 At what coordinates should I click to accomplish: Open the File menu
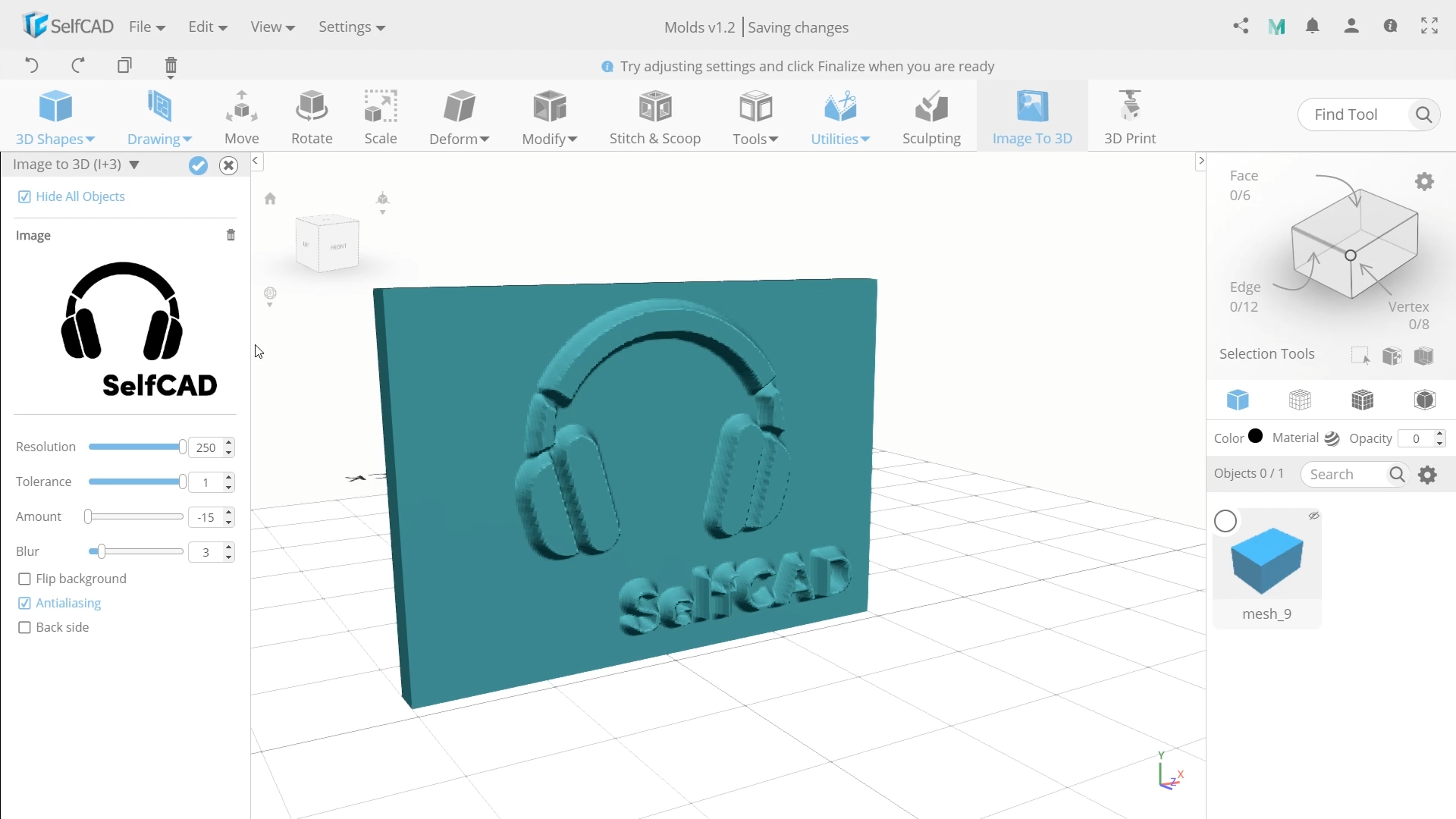147,27
